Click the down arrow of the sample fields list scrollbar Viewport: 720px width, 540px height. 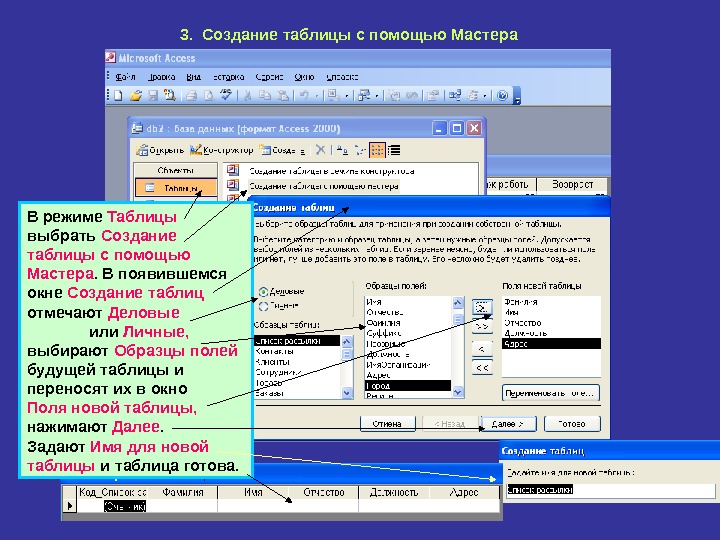pyautogui.click(x=458, y=392)
